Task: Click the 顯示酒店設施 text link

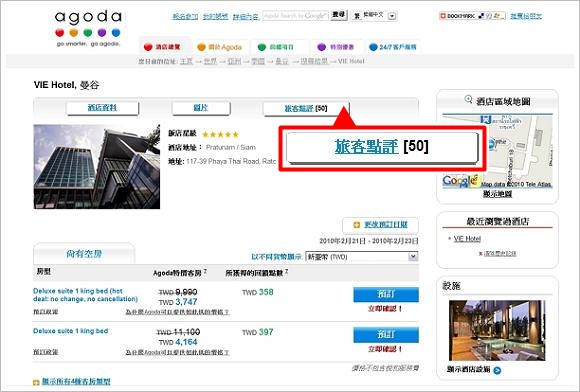Action: (x=469, y=369)
